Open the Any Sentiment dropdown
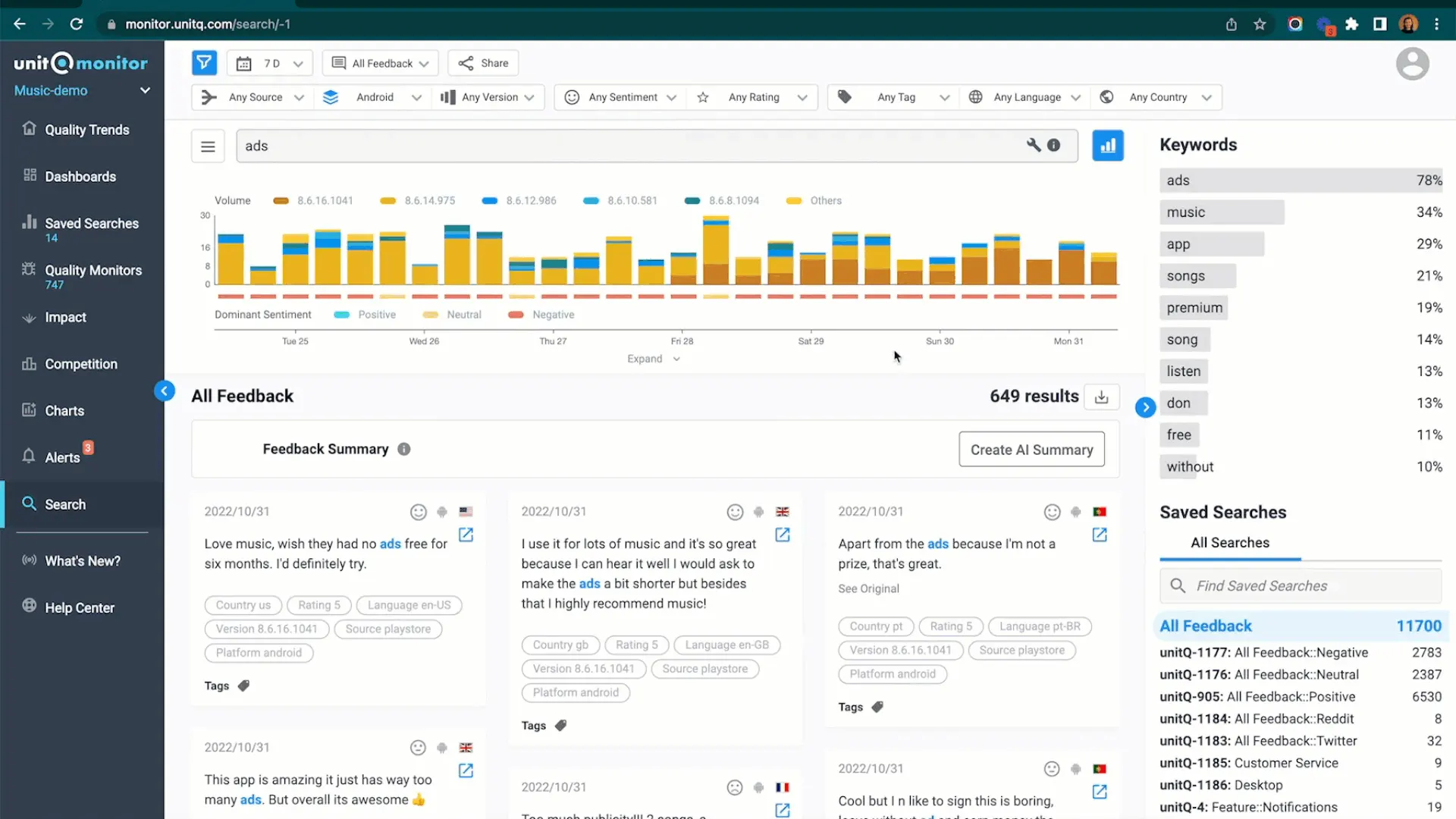The width and height of the screenshot is (1456, 819). point(622,97)
